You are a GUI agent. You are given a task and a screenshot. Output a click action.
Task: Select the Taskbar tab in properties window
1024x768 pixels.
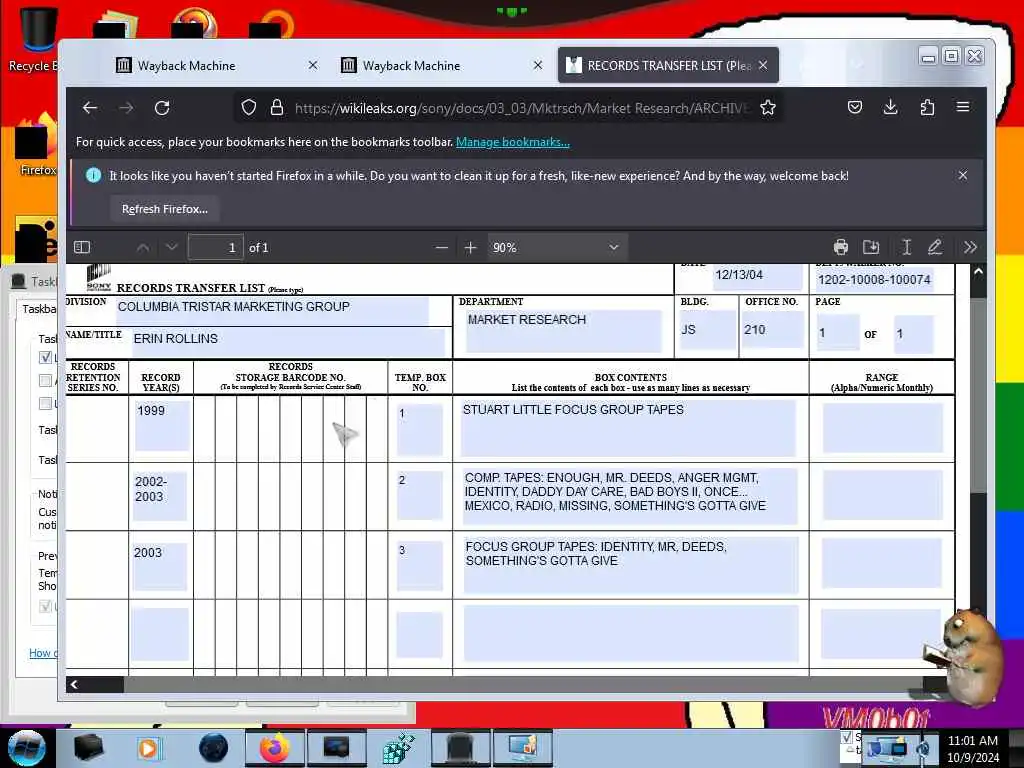point(38,309)
